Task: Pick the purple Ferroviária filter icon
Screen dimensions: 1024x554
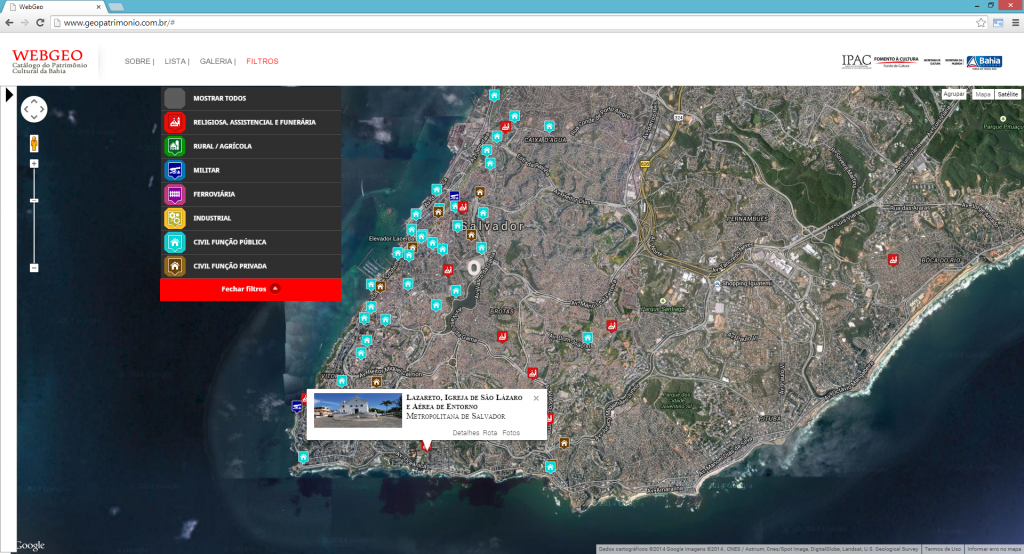Action: pos(175,194)
